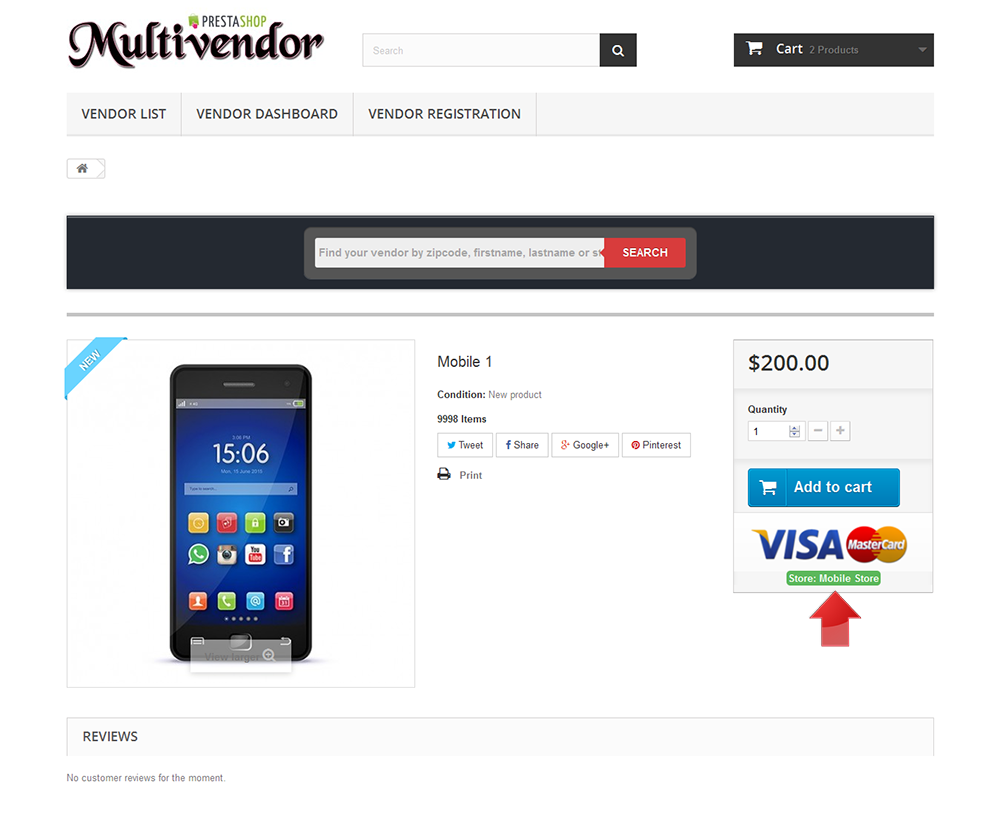Viewport: 1000px width, 819px height.
Task: Click quantity spinner arrows in field
Action: click(x=794, y=431)
